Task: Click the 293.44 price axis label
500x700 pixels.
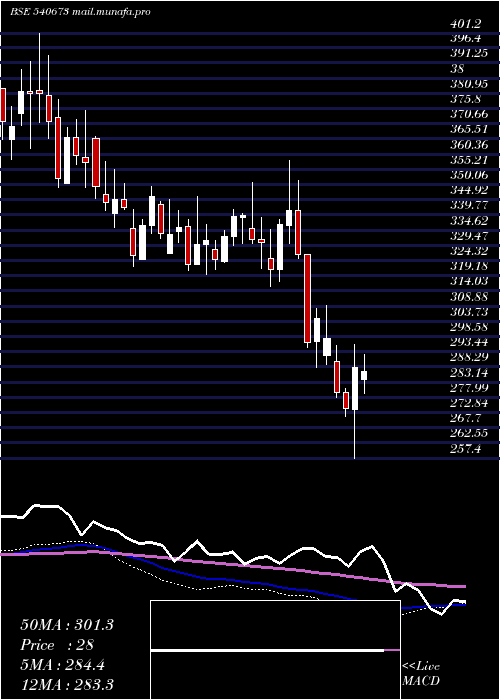Action: coord(469,342)
